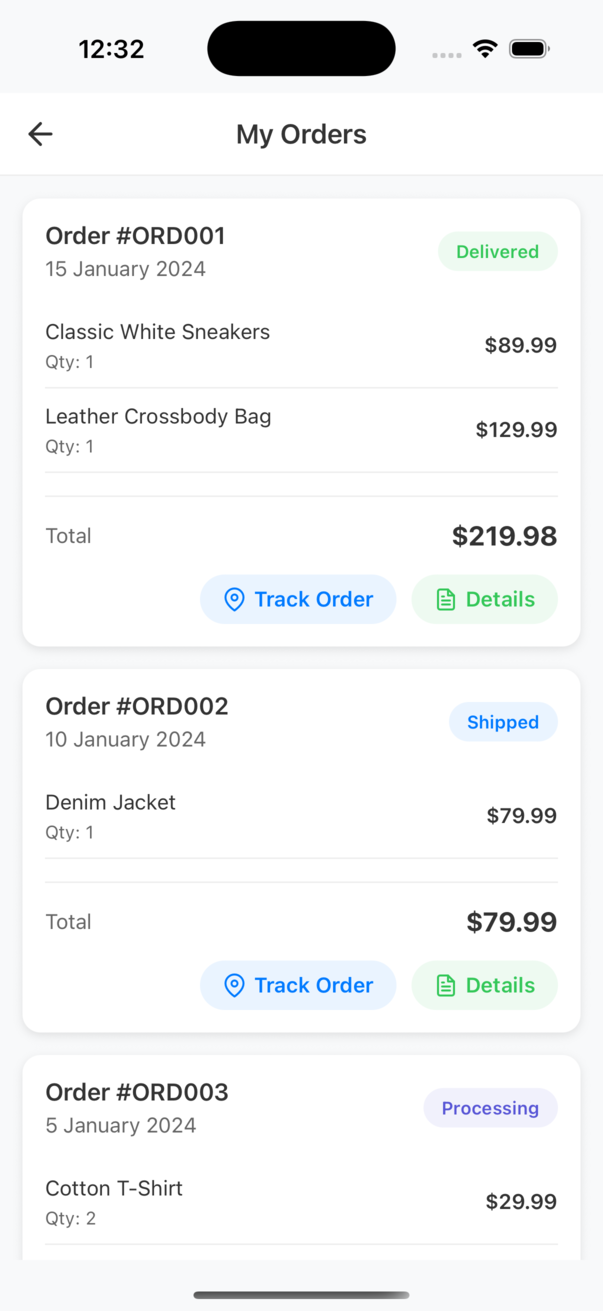Tap document icon in ORD001 Details button

[446, 600]
